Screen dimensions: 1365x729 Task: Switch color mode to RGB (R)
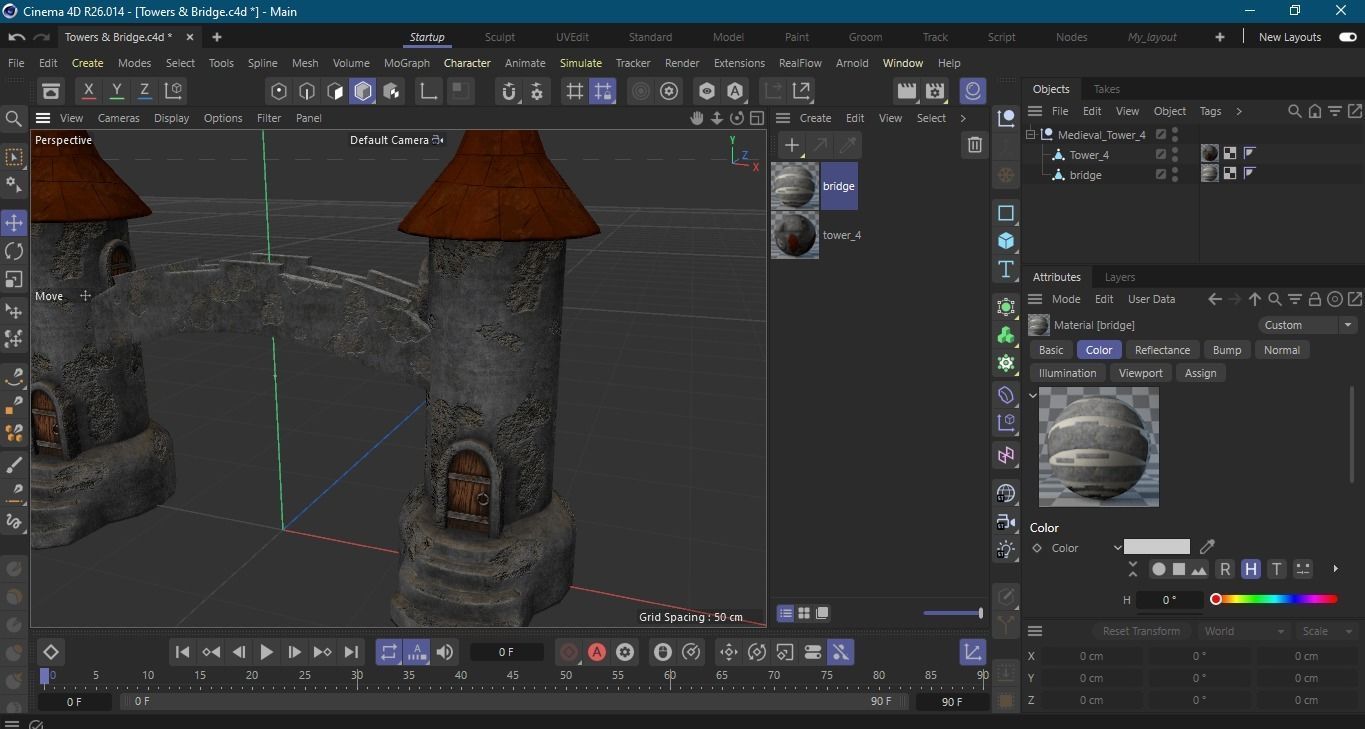(1224, 569)
